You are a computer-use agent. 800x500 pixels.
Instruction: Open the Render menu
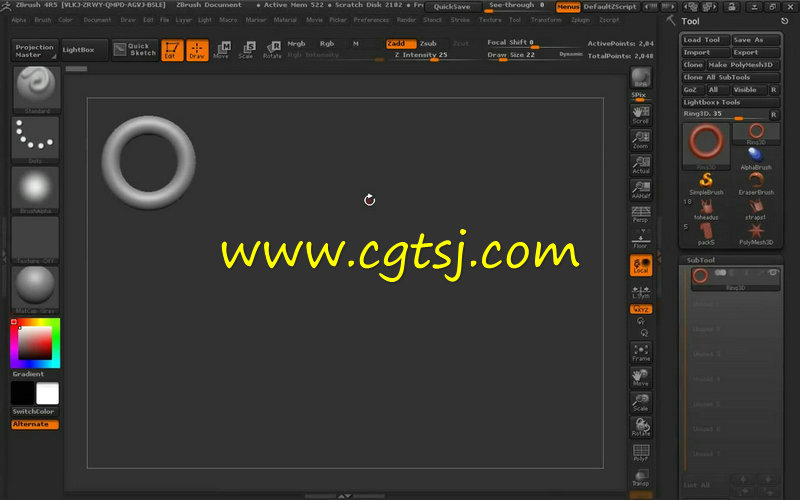tap(406, 20)
